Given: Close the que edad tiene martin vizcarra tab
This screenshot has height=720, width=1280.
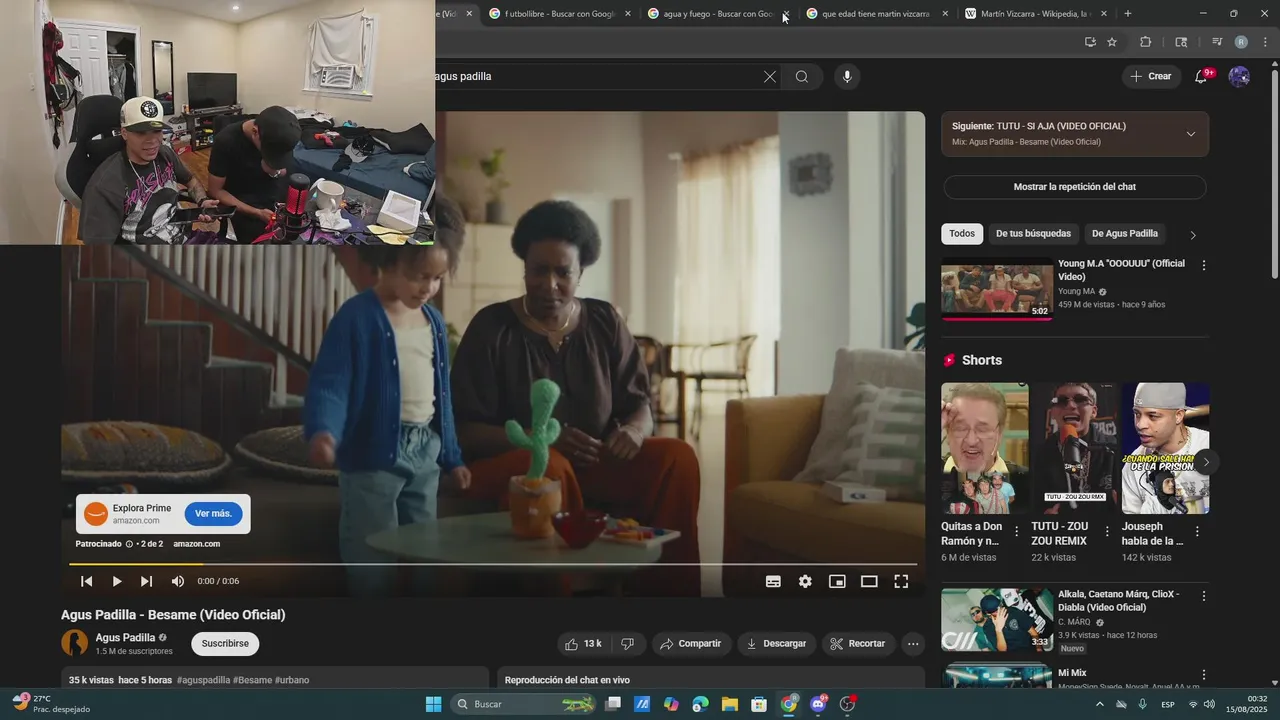Looking at the screenshot, I should 945,14.
